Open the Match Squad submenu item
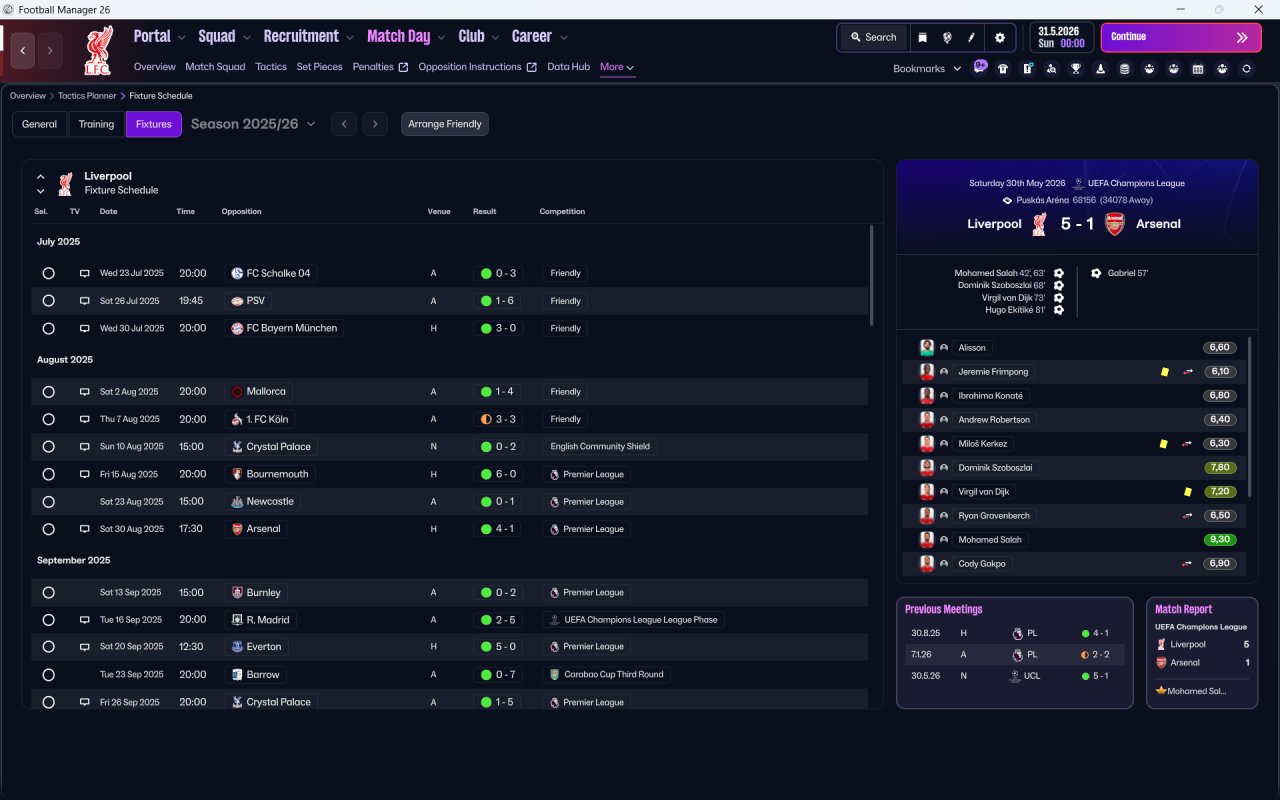This screenshot has height=800, width=1280. coord(215,67)
